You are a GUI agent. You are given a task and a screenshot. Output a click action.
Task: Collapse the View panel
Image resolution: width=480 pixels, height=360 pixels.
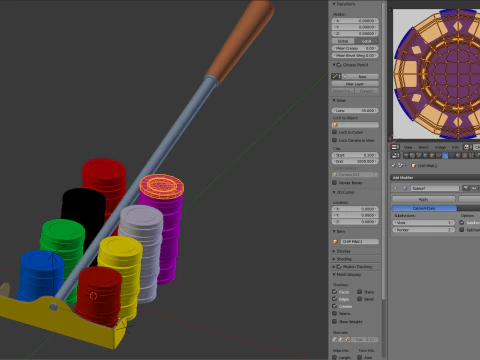334,100
